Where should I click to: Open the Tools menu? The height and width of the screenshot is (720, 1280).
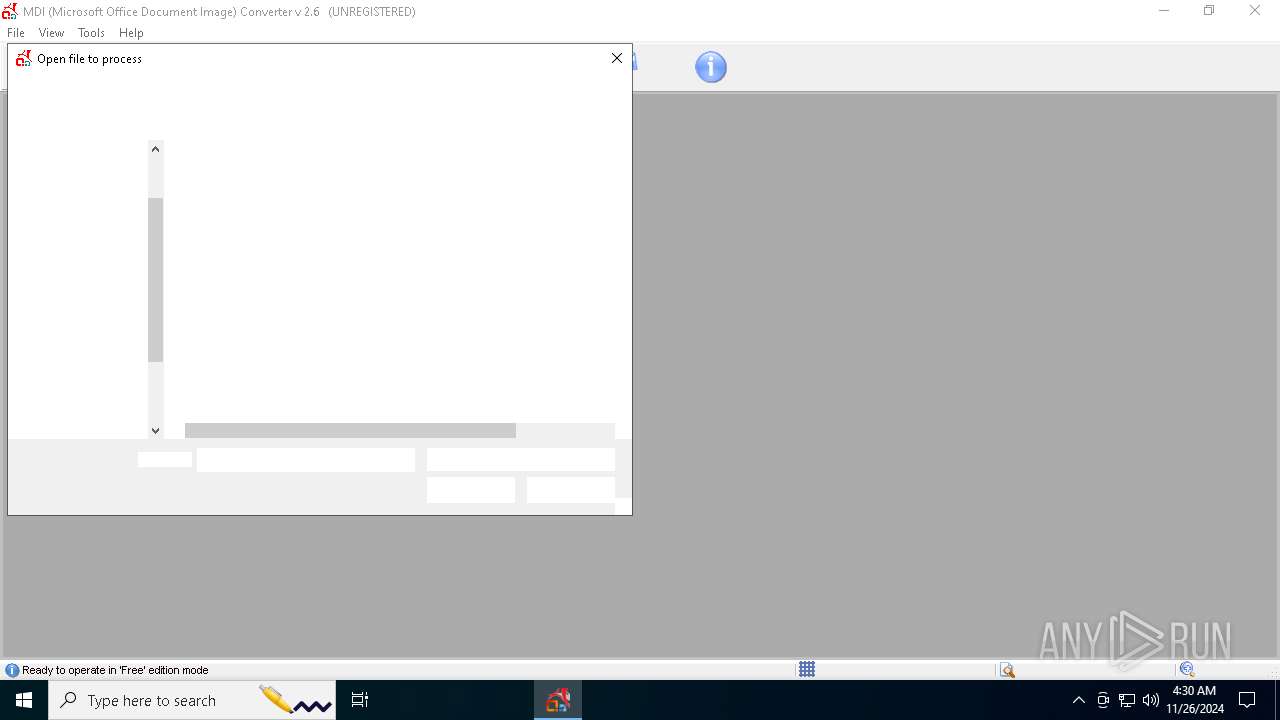click(x=91, y=33)
